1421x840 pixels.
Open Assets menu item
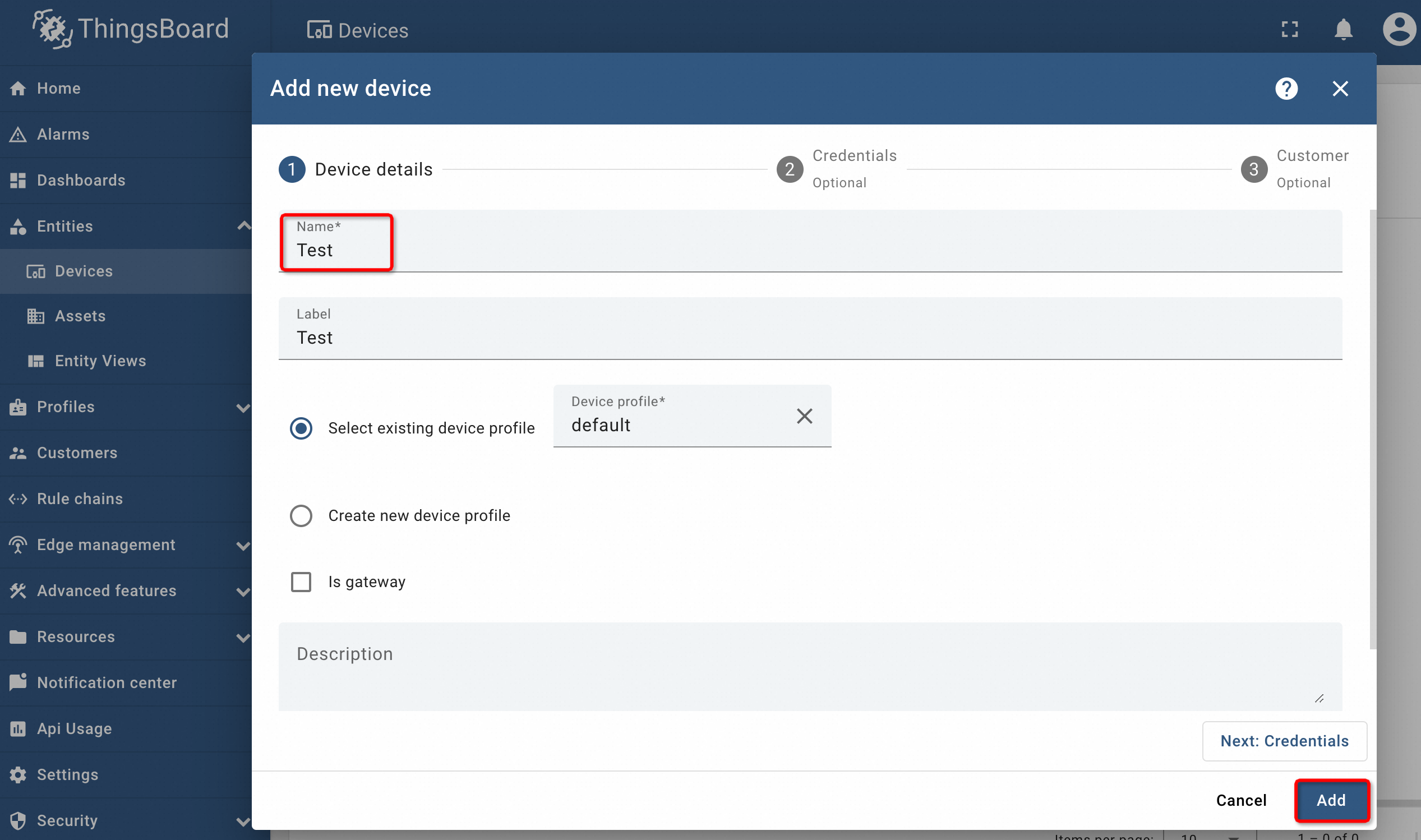(126, 316)
